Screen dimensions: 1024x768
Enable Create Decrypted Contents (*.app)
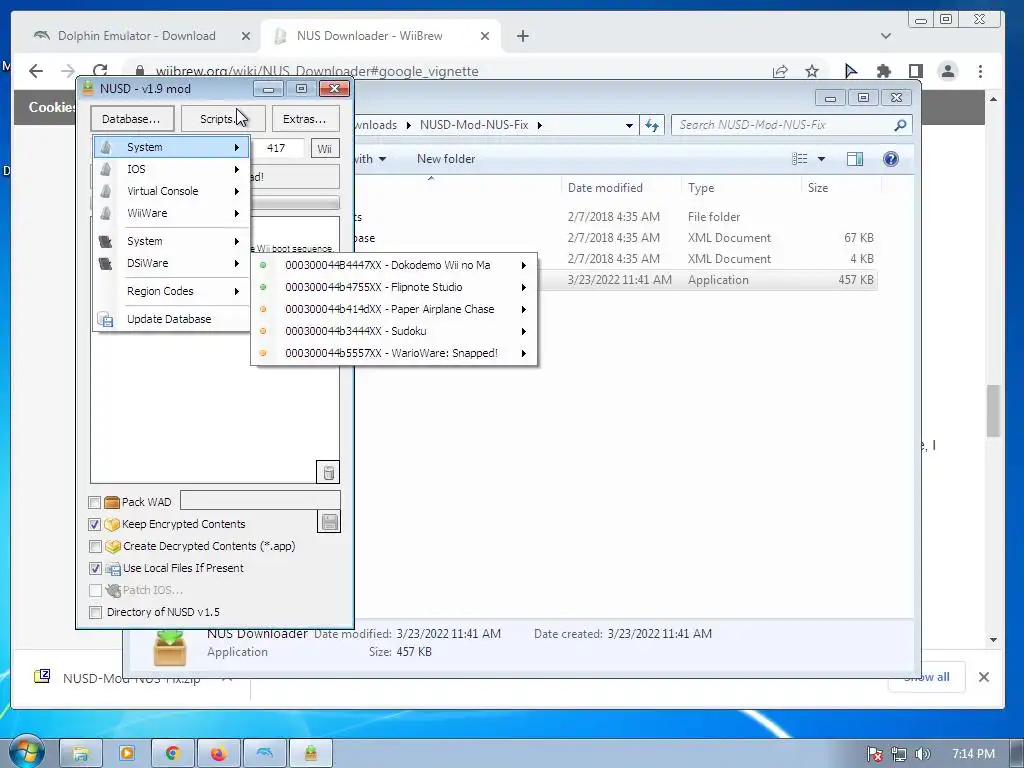pyautogui.click(x=95, y=547)
